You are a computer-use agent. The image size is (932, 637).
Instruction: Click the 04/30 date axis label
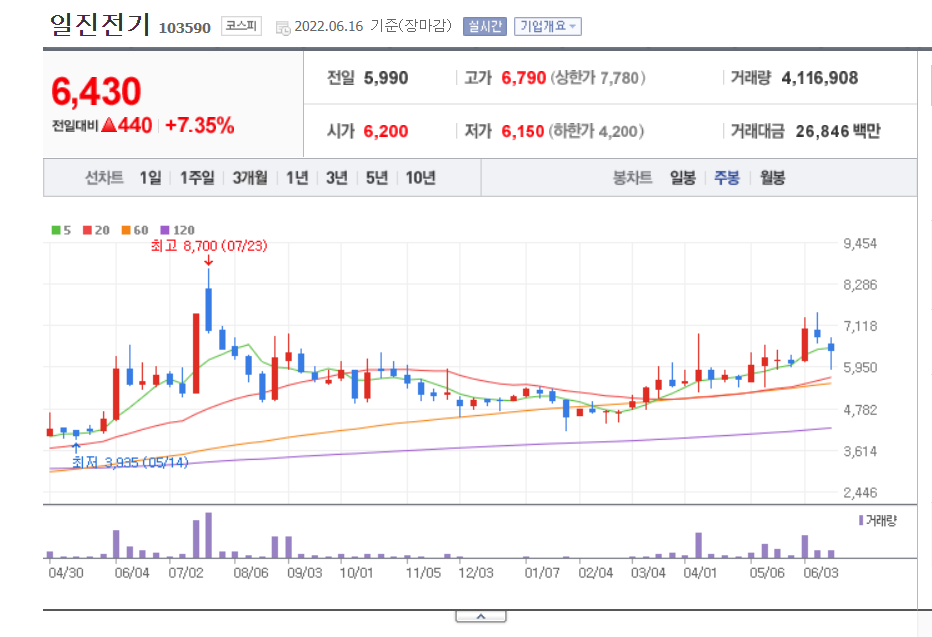coord(66,573)
